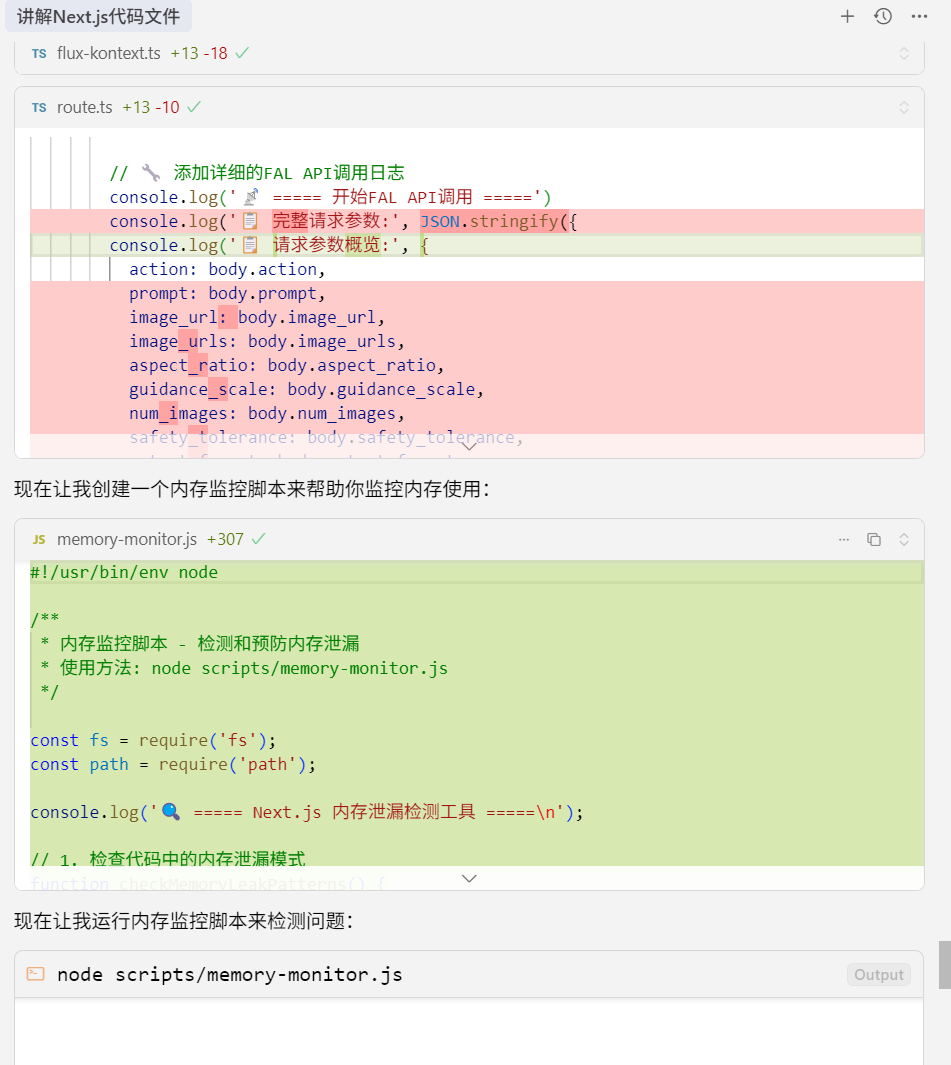
Task: Click TS icon beside route.ts
Action: click(39, 108)
